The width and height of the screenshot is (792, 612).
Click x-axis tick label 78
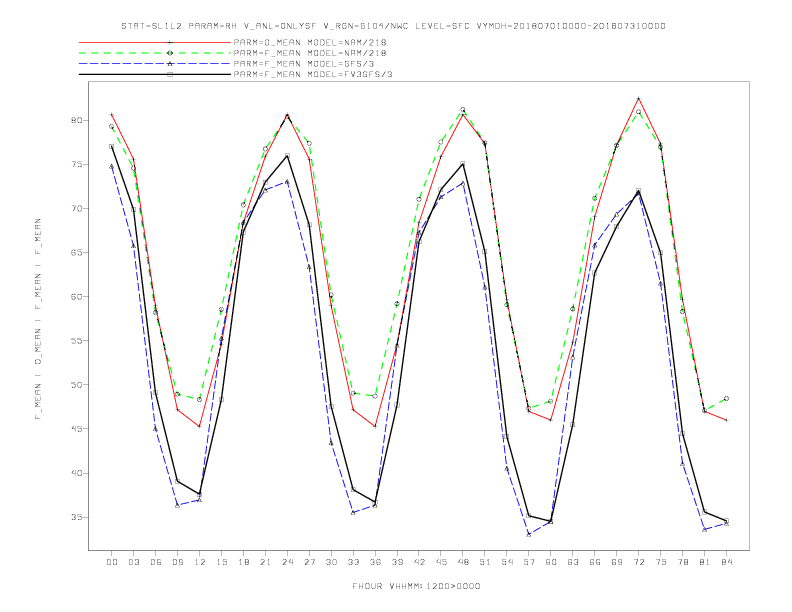click(683, 562)
